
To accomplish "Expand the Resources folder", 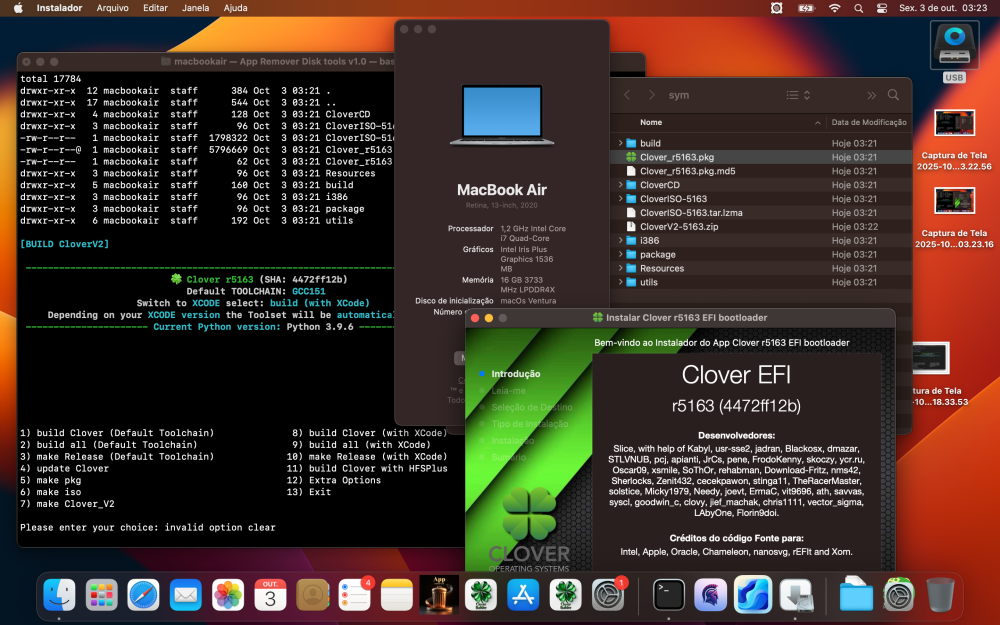I will tap(620, 268).
